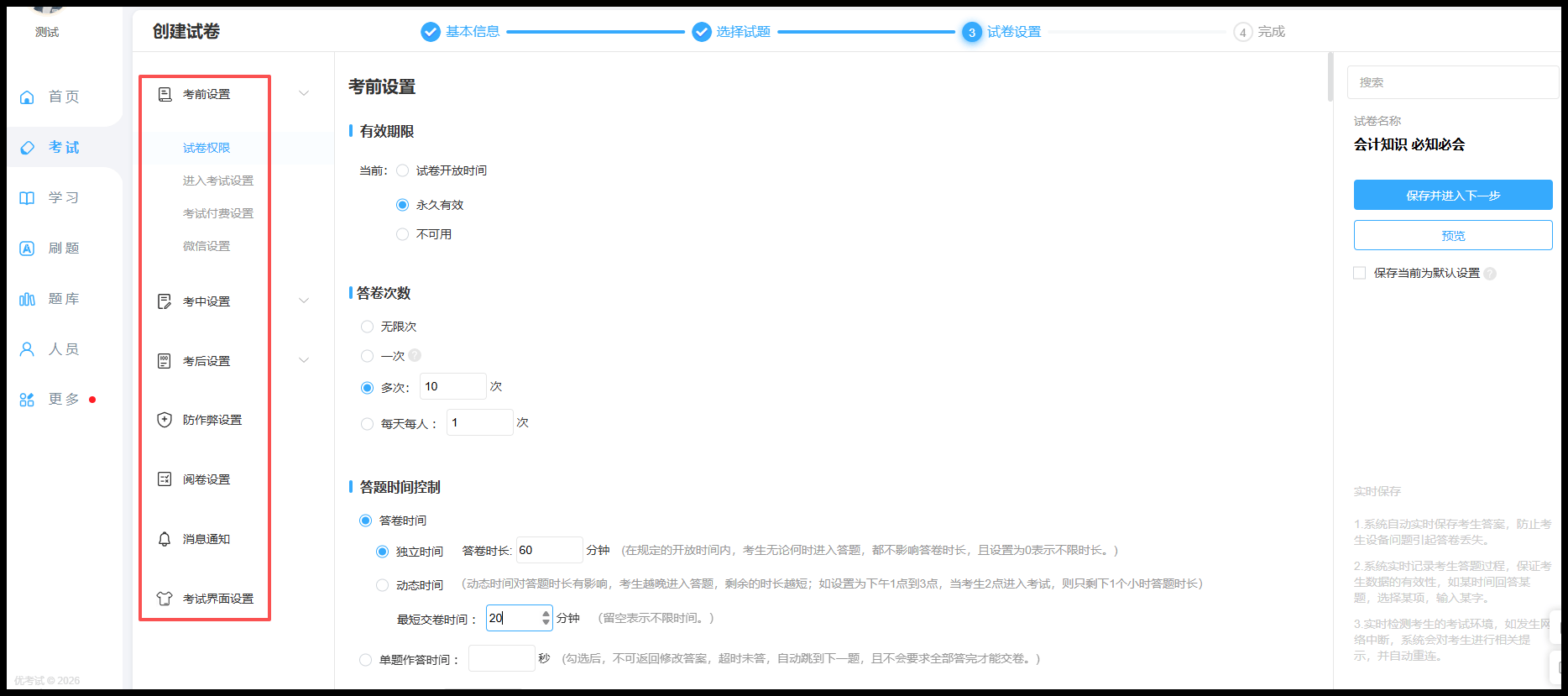Click the 人员 person icon
Viewport: 1568px width, 696px height.
click(x=27, y=349)
